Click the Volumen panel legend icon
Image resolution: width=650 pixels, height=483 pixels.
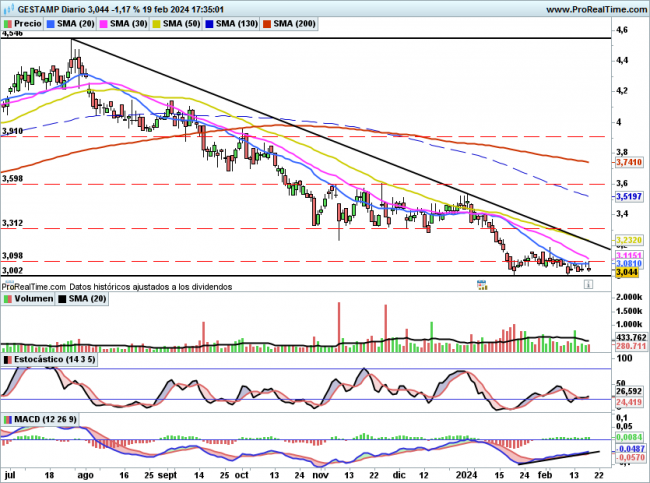click(x=8, y=299)
